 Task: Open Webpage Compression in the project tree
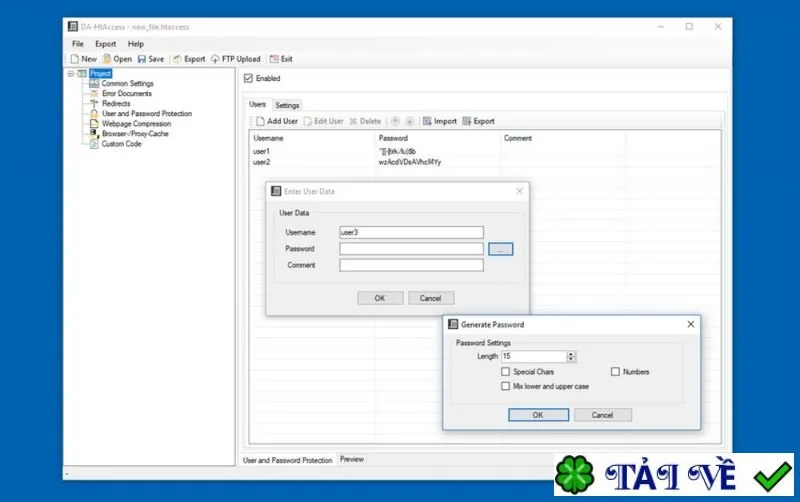coord(136,124)
